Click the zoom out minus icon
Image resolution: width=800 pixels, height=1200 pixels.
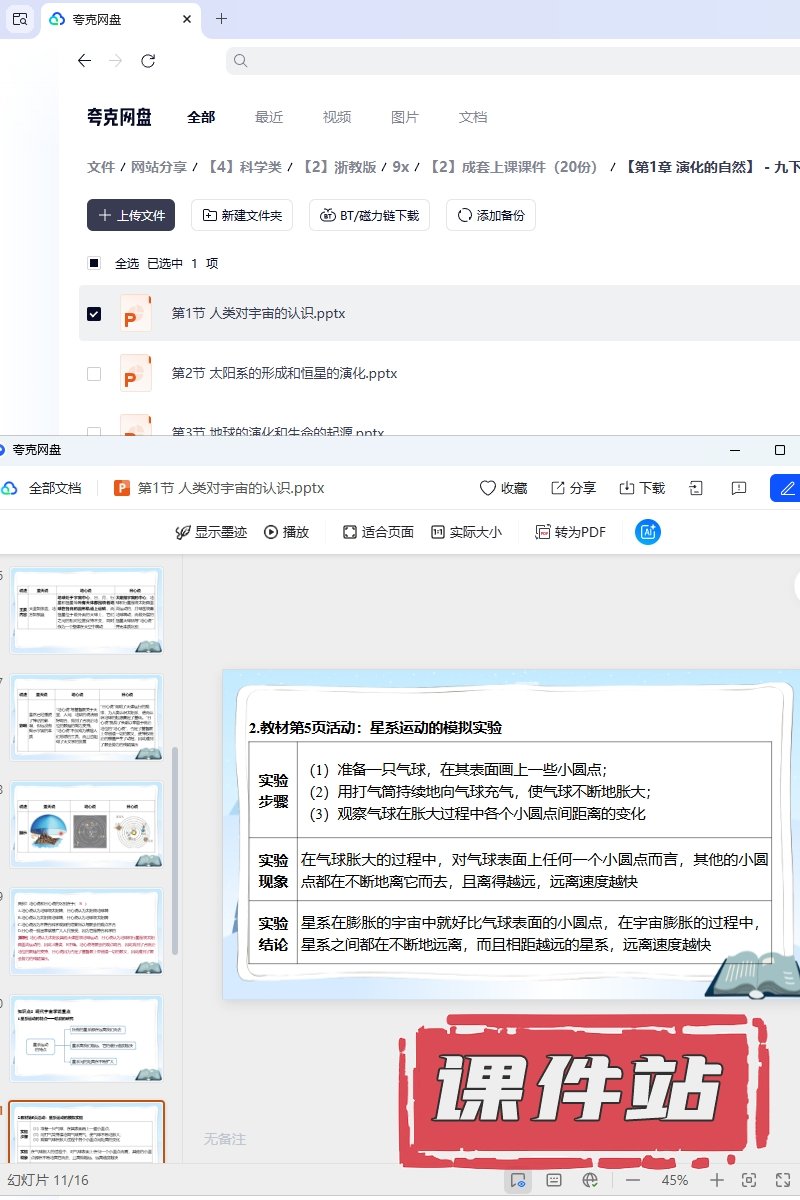632,1180
